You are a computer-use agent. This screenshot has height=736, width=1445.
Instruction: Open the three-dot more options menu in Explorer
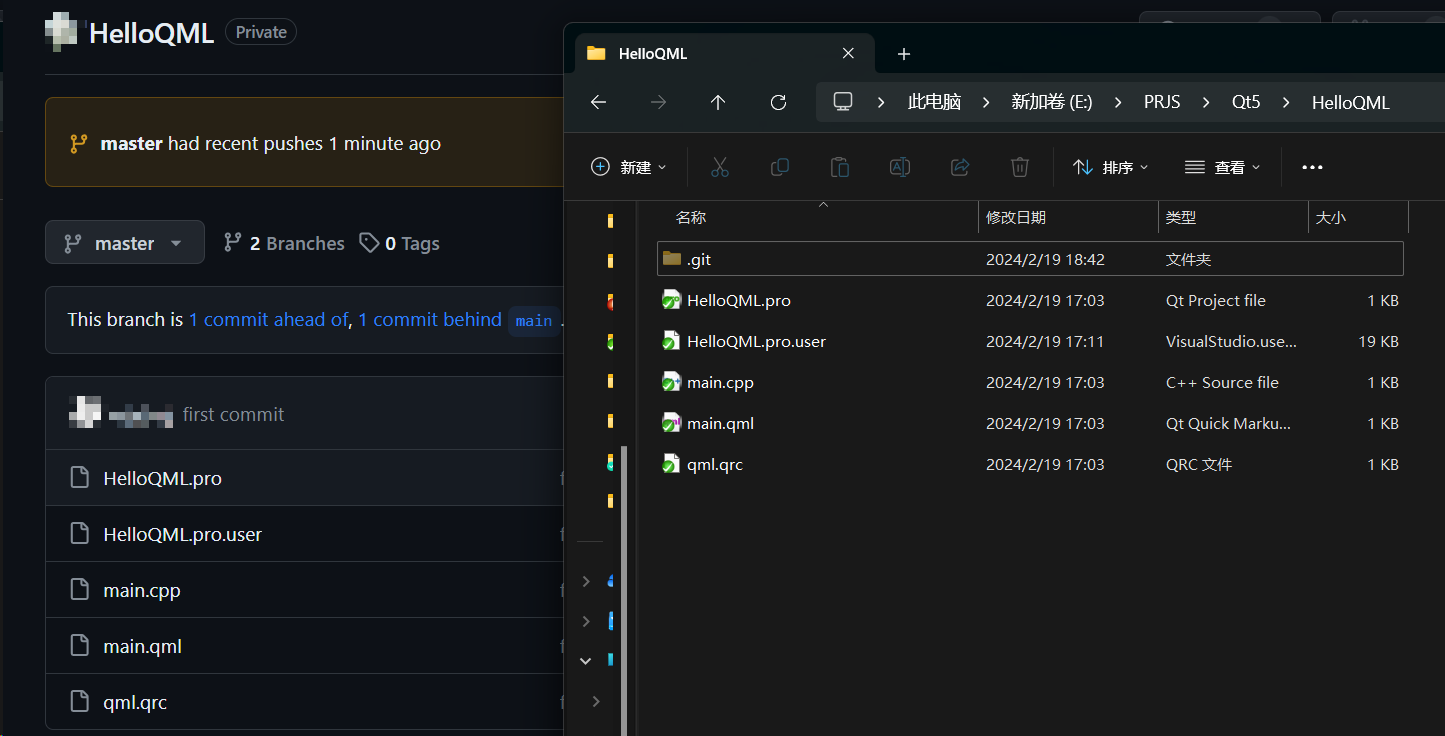coord(1312,167)
